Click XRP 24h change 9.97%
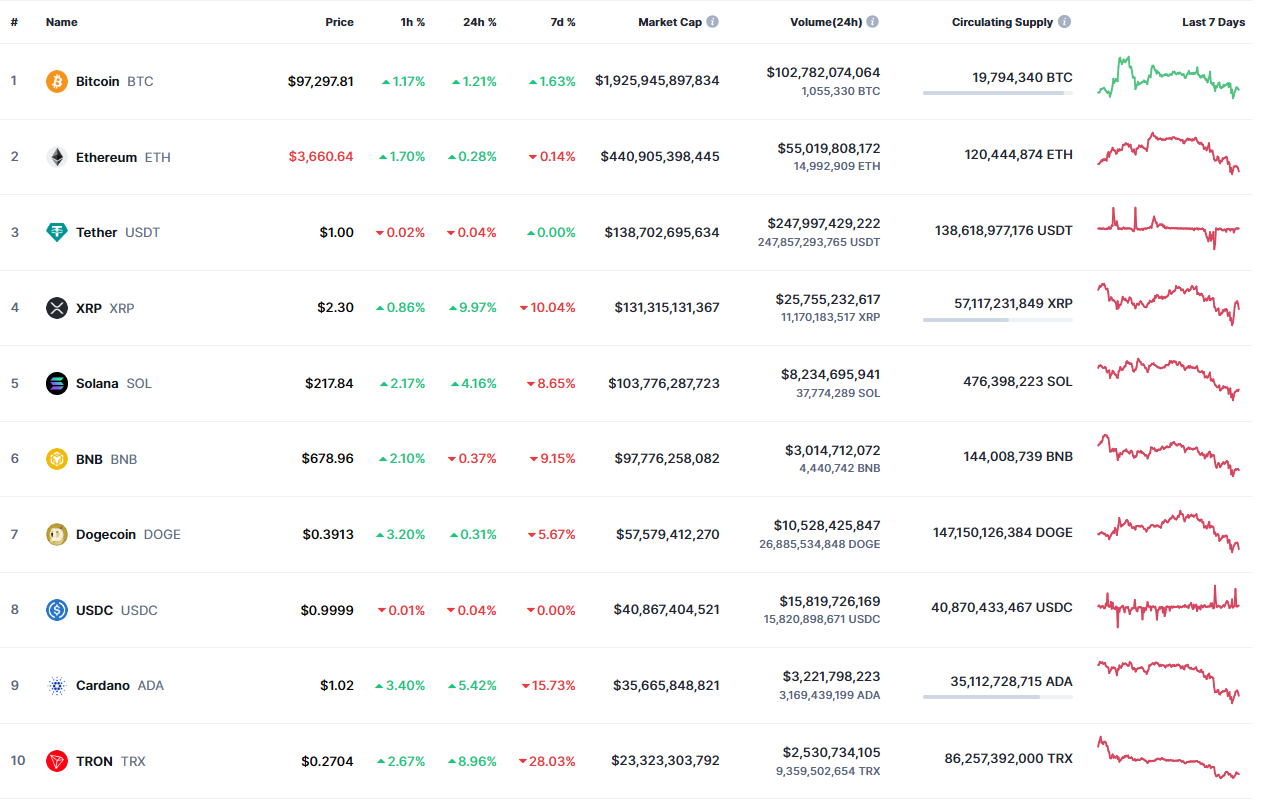Screen dimensions: 1274x806 [x=472, y=308]
